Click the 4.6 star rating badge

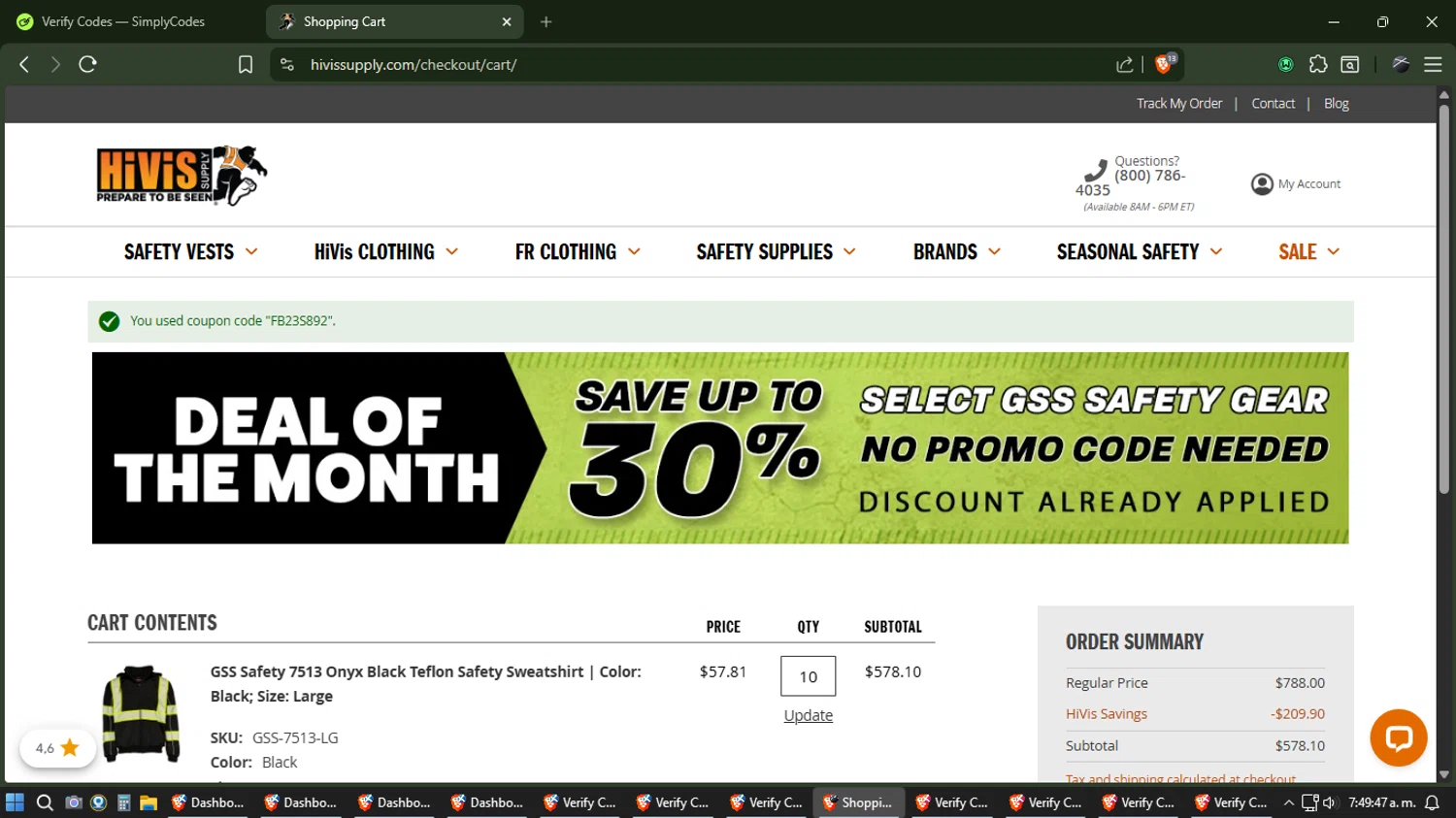click(57, 748)
